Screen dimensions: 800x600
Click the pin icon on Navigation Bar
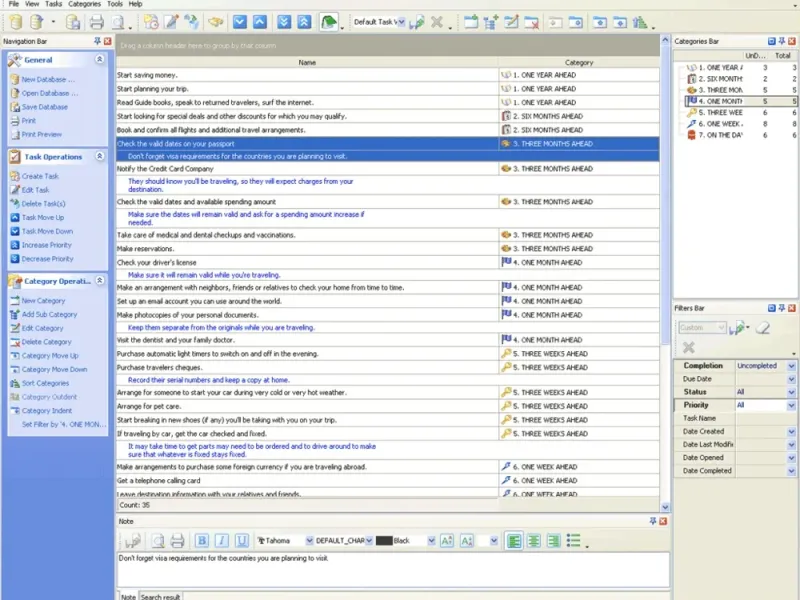tap(97, 41)
